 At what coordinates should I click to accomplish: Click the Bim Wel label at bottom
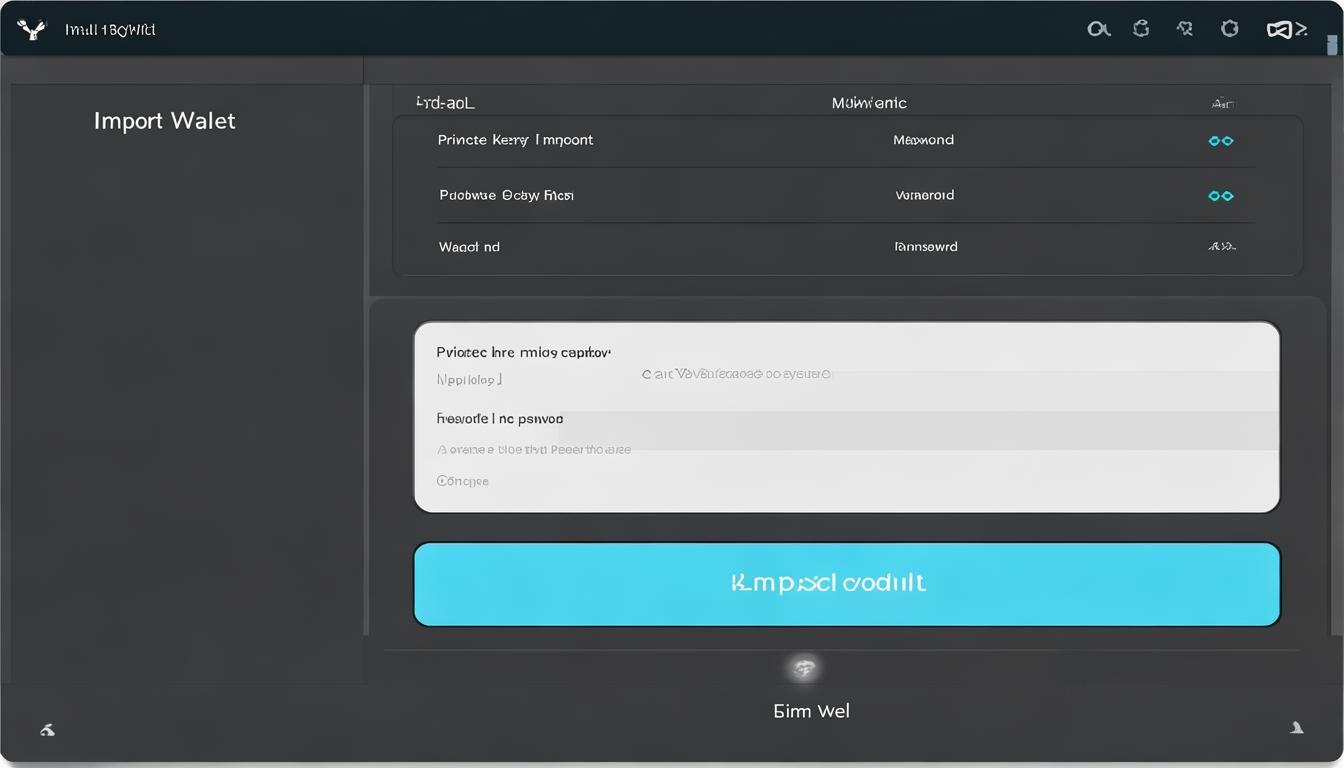(x=811, y=711)
